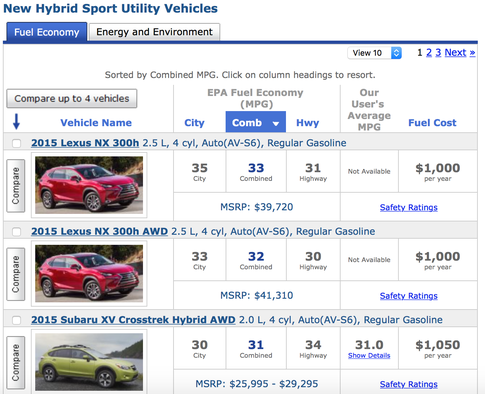Sort by the Fuel Cost heading

click(x=432, y=123)
